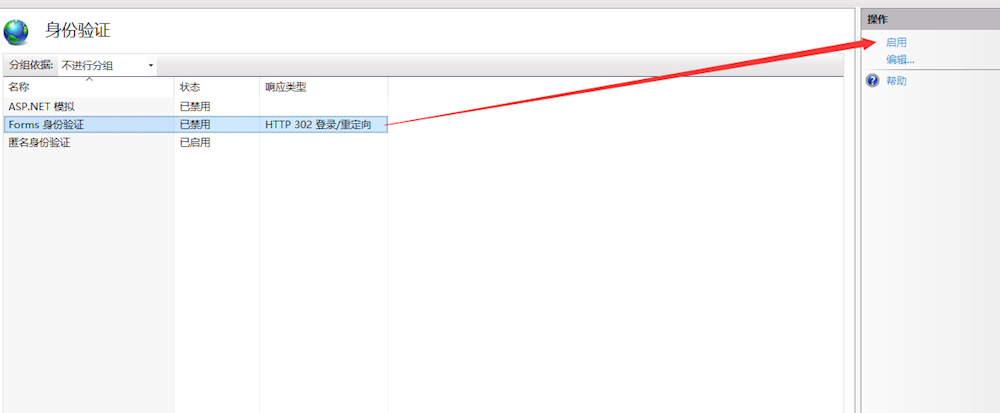Open 编辑... in the actions pane

900,60
